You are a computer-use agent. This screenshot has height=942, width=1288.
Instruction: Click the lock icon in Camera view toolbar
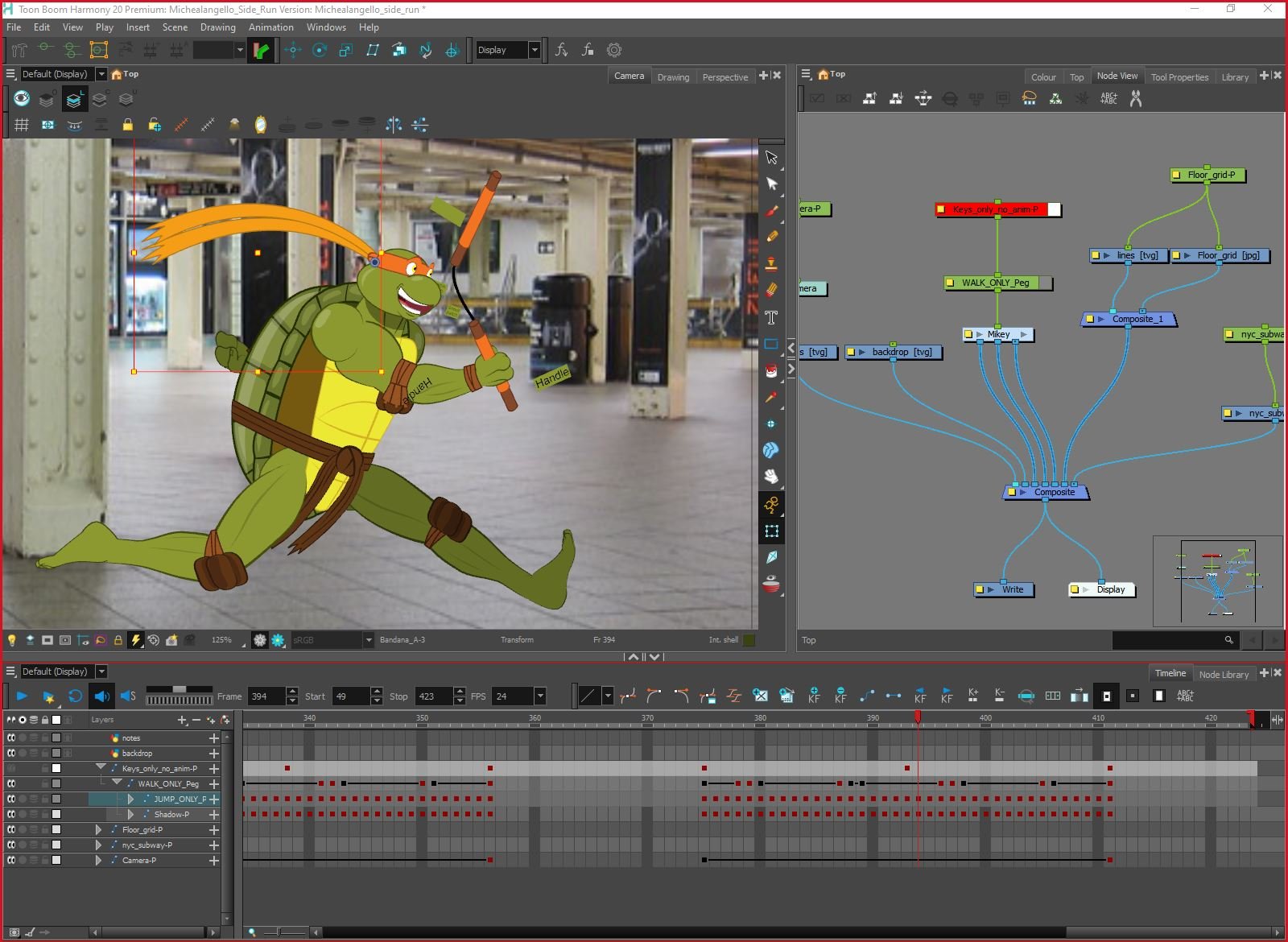tap(127, 125)
